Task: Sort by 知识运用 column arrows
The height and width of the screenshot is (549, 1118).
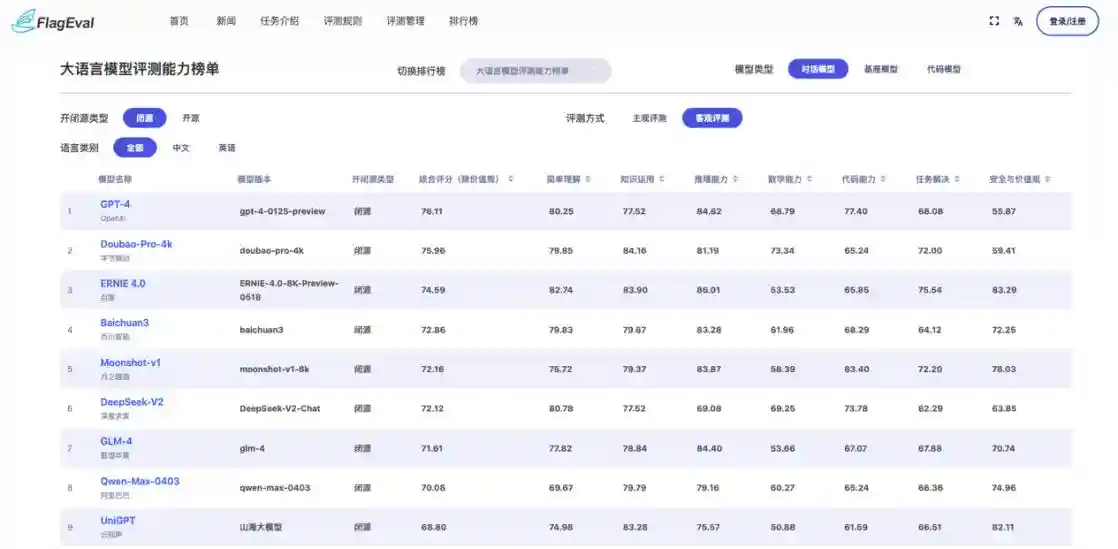Action: (662, 180)
